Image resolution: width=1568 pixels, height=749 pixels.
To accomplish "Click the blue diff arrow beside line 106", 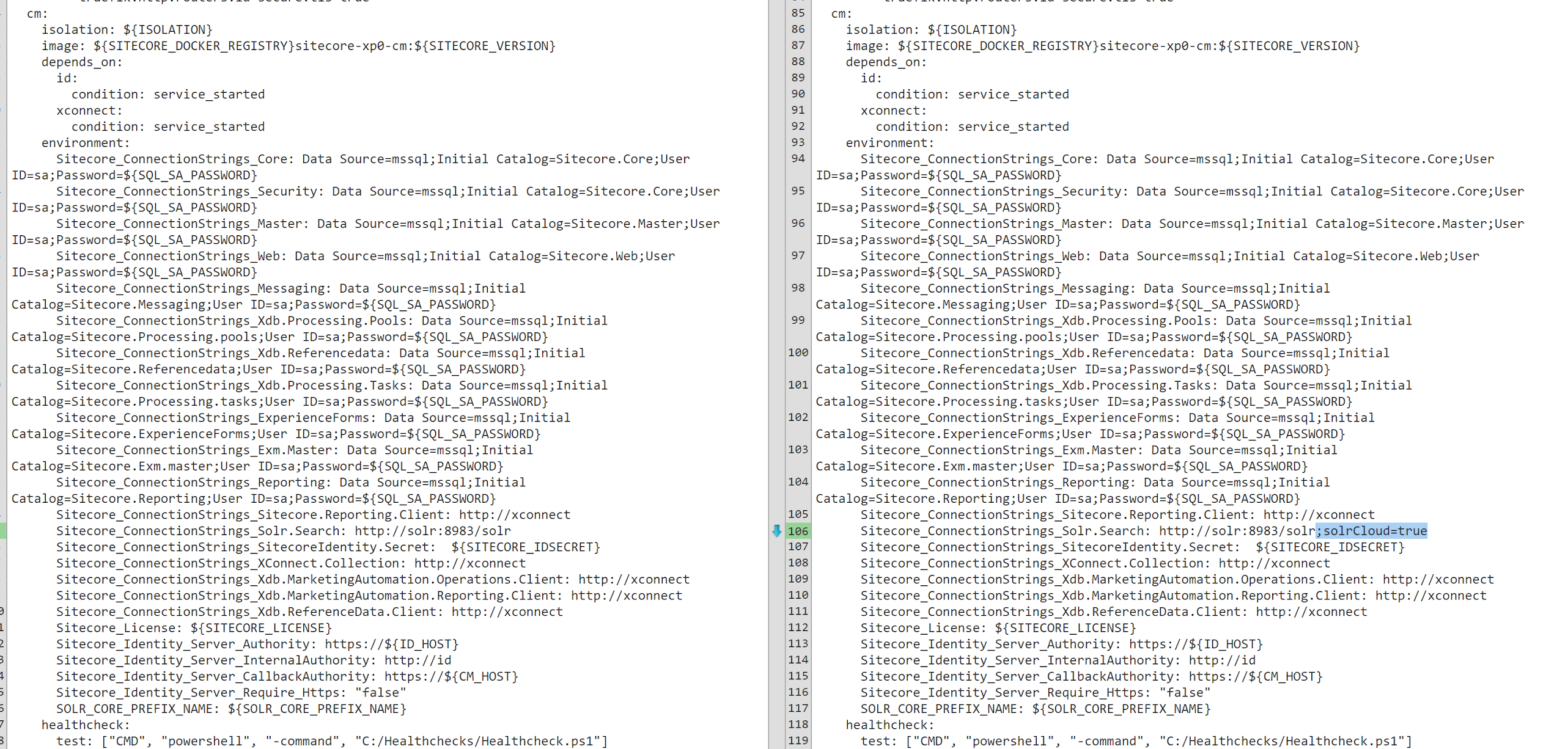I will tap(776, 531).
